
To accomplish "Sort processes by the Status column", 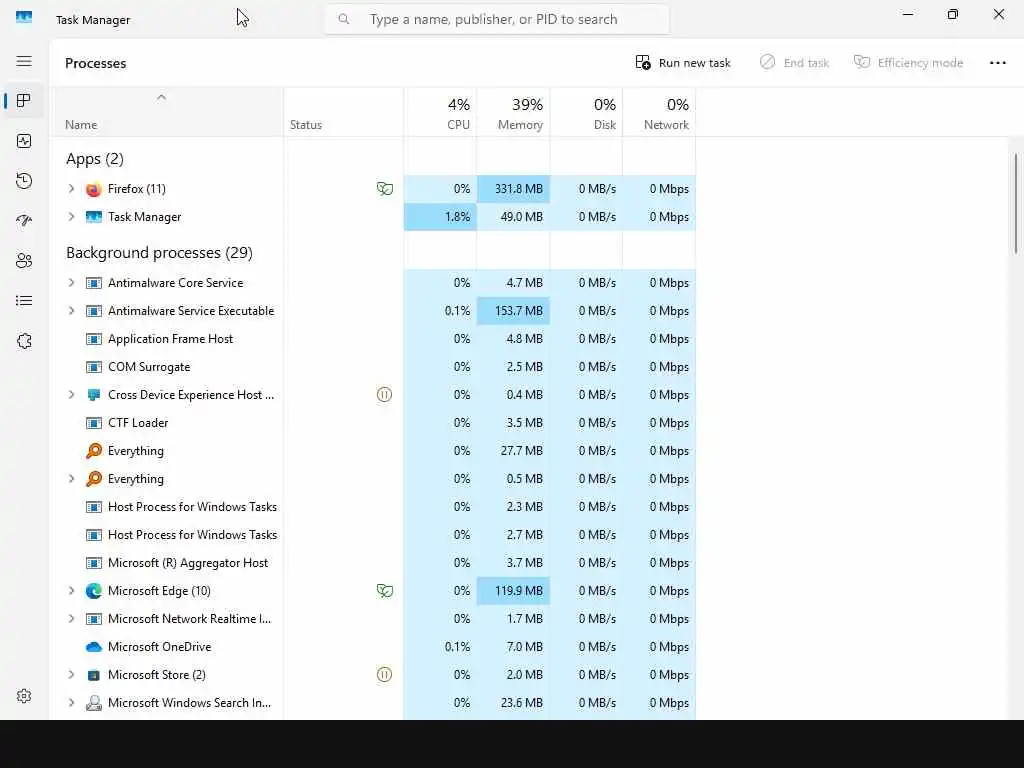I will pyautogui.click(x=344, y=112).
